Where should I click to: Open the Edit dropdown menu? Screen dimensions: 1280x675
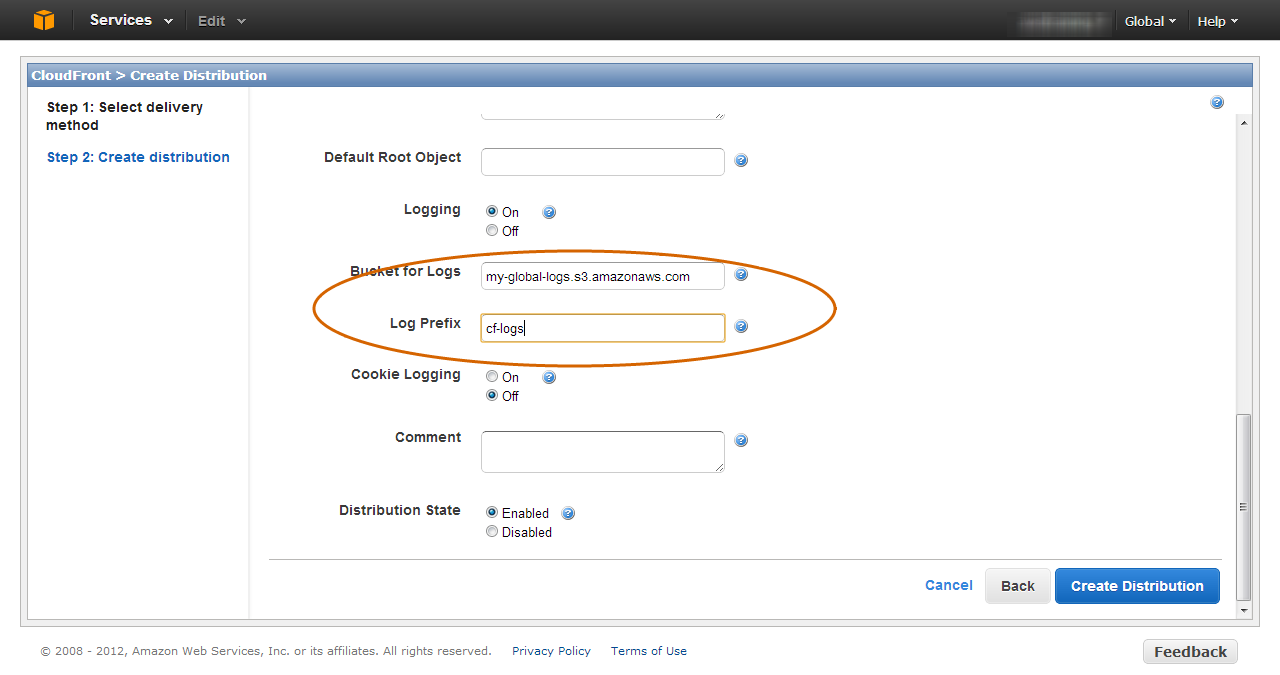coord(221,21)
